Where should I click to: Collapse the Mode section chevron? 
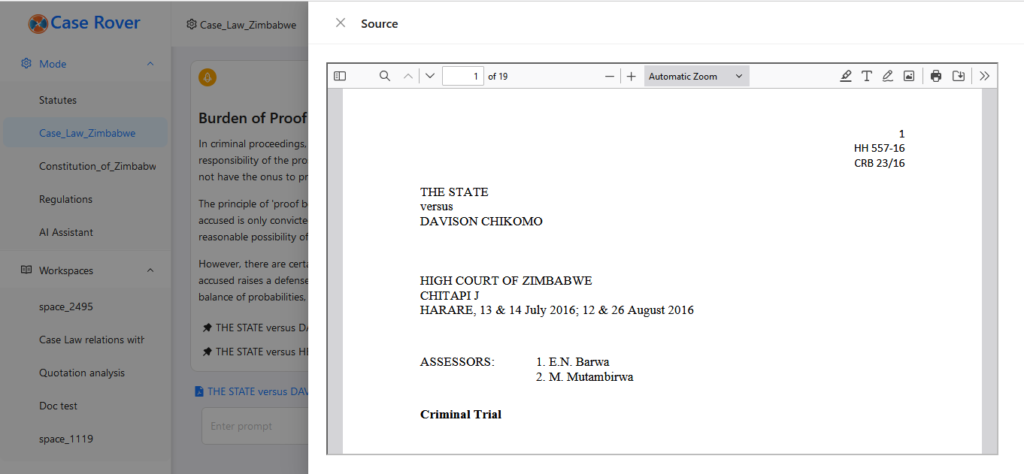tap(151, 64)
